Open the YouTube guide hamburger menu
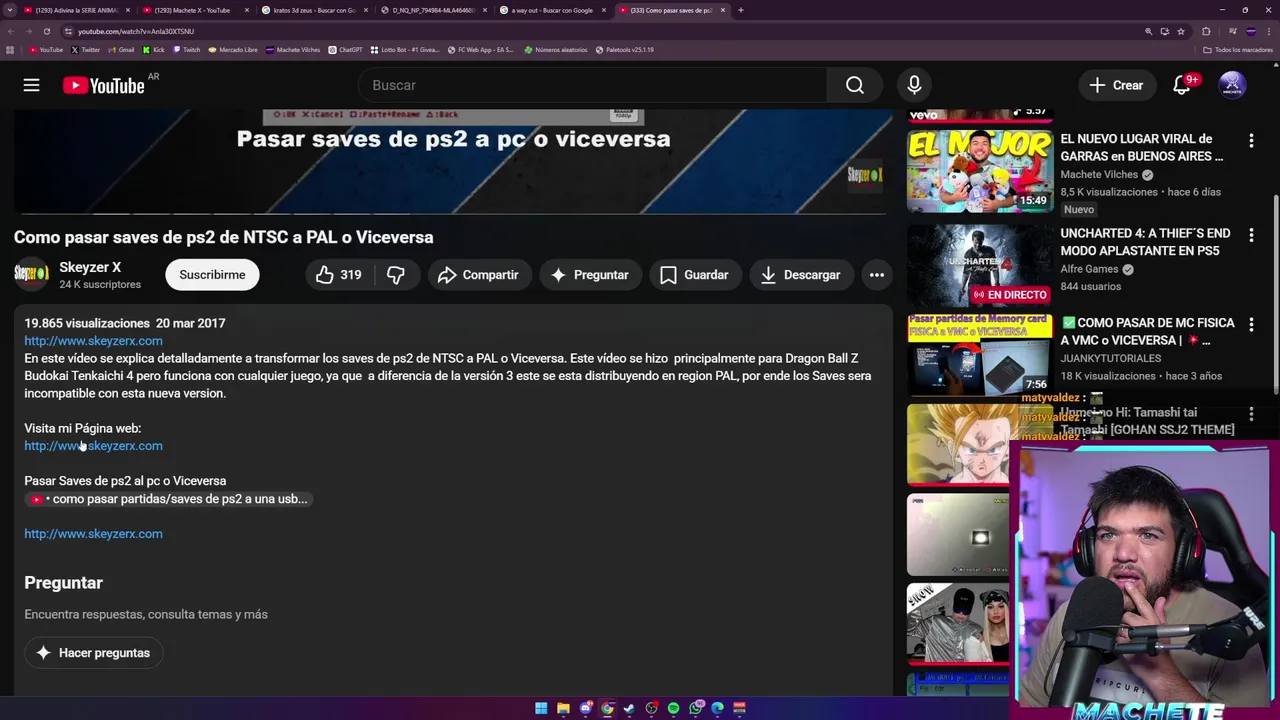 coord(31,85)
